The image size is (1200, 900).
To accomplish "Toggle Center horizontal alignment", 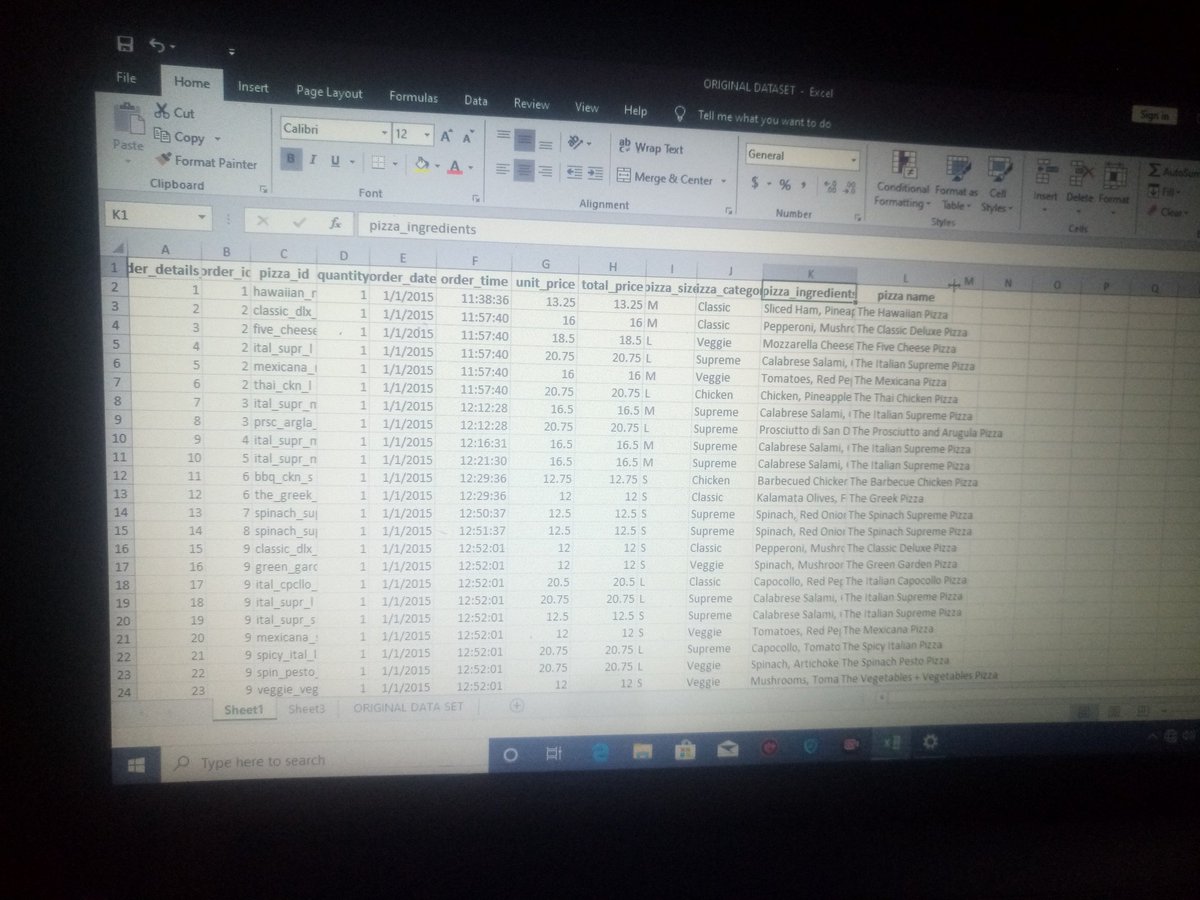I will [524, 171].
